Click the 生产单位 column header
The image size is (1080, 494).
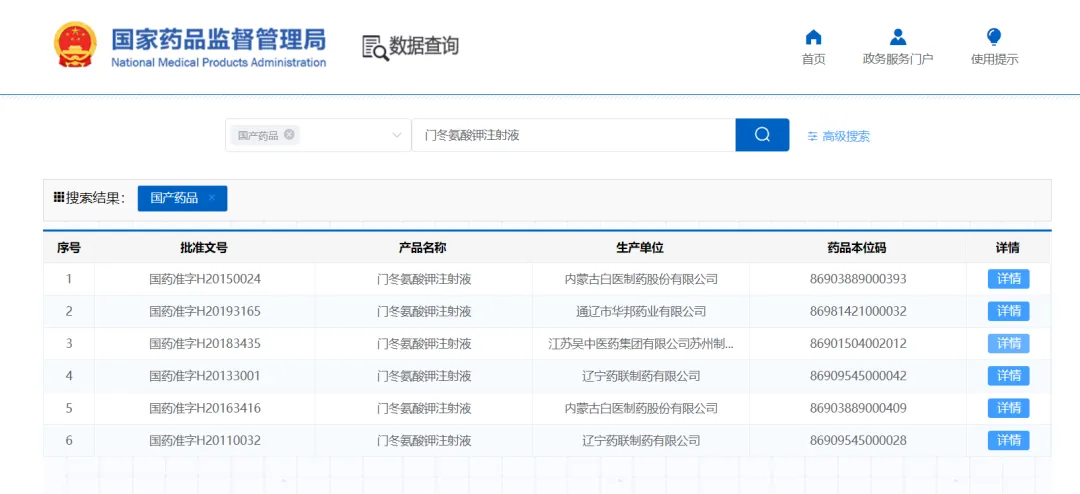point(641,247)
